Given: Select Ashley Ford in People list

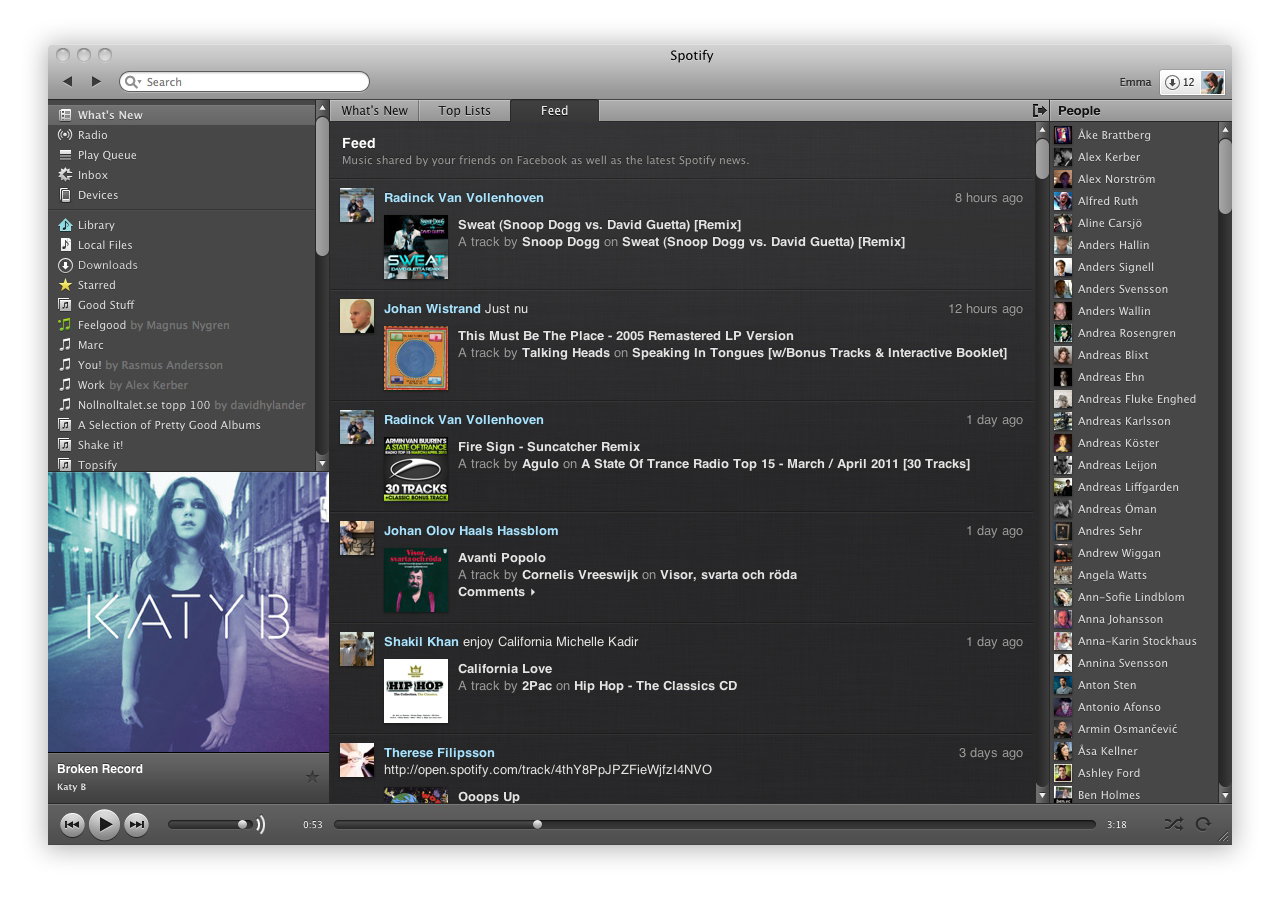Looking at the screenshot, I should click(x=1134, y=773).
